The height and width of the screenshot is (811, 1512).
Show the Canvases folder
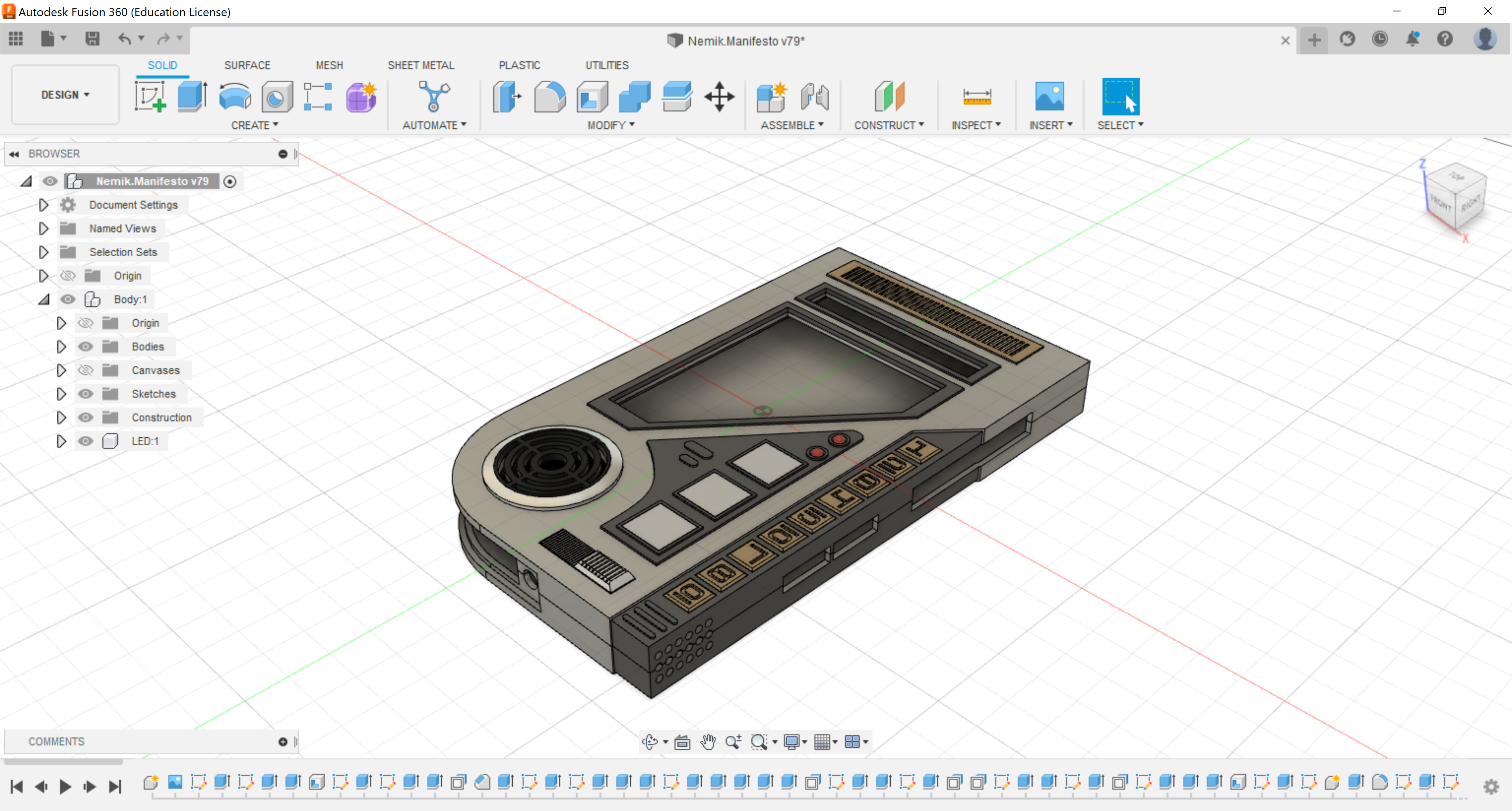[x=86, y=370]
